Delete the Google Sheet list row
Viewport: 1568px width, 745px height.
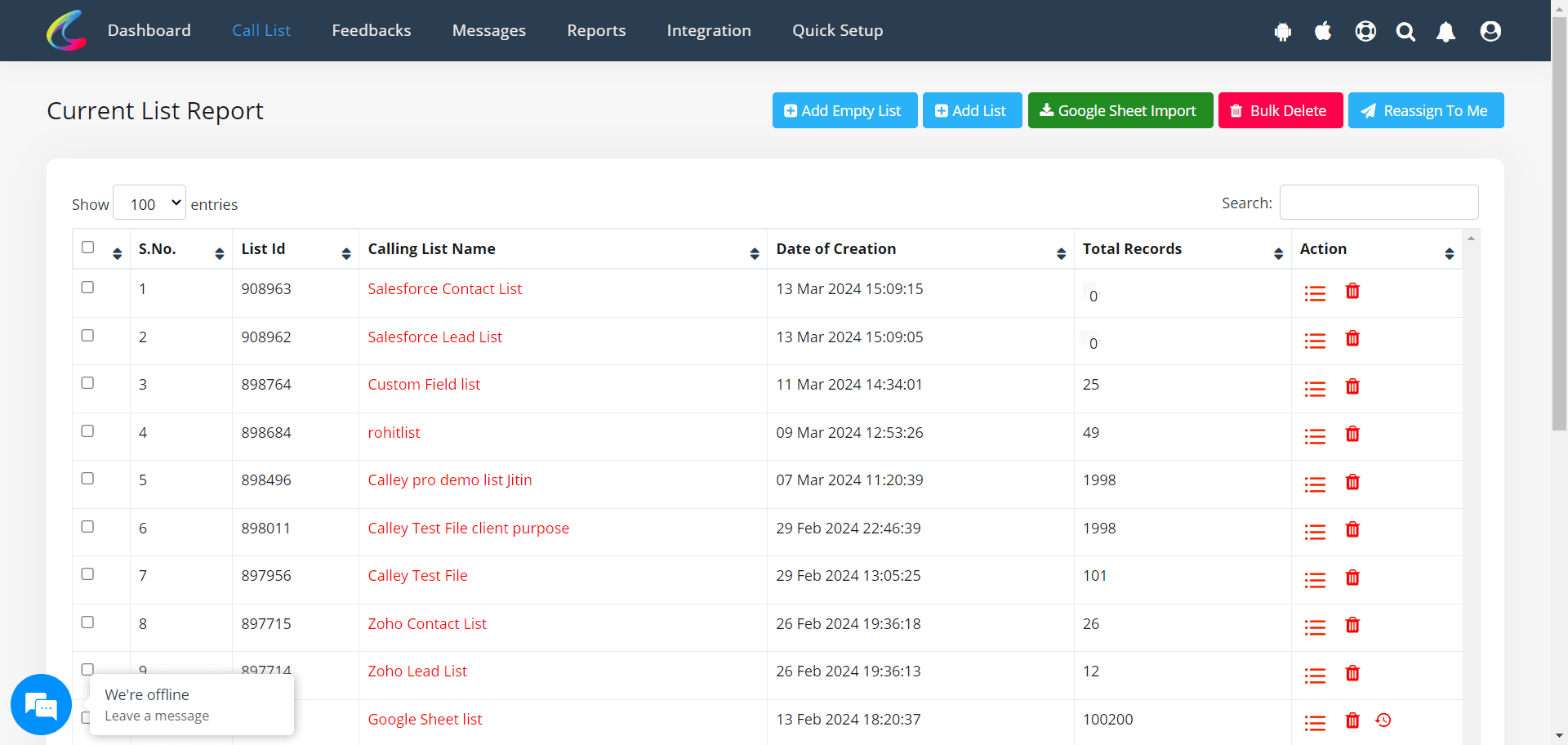point(1352,720)
